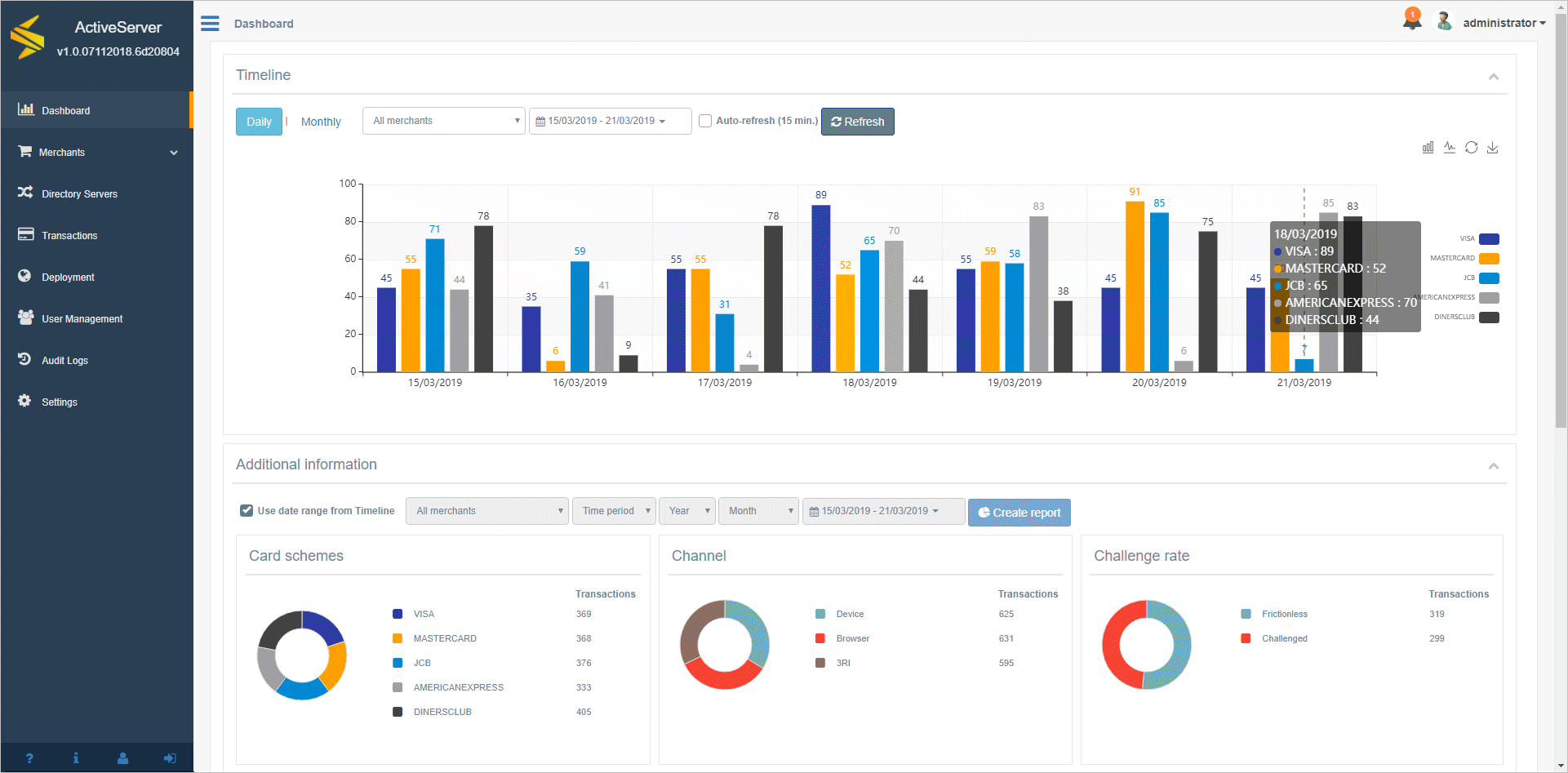Click the MASTERCARD orange legend swatch
Screen dimensions: 1568x773
pyautogui.click(x=1489, y=259)
